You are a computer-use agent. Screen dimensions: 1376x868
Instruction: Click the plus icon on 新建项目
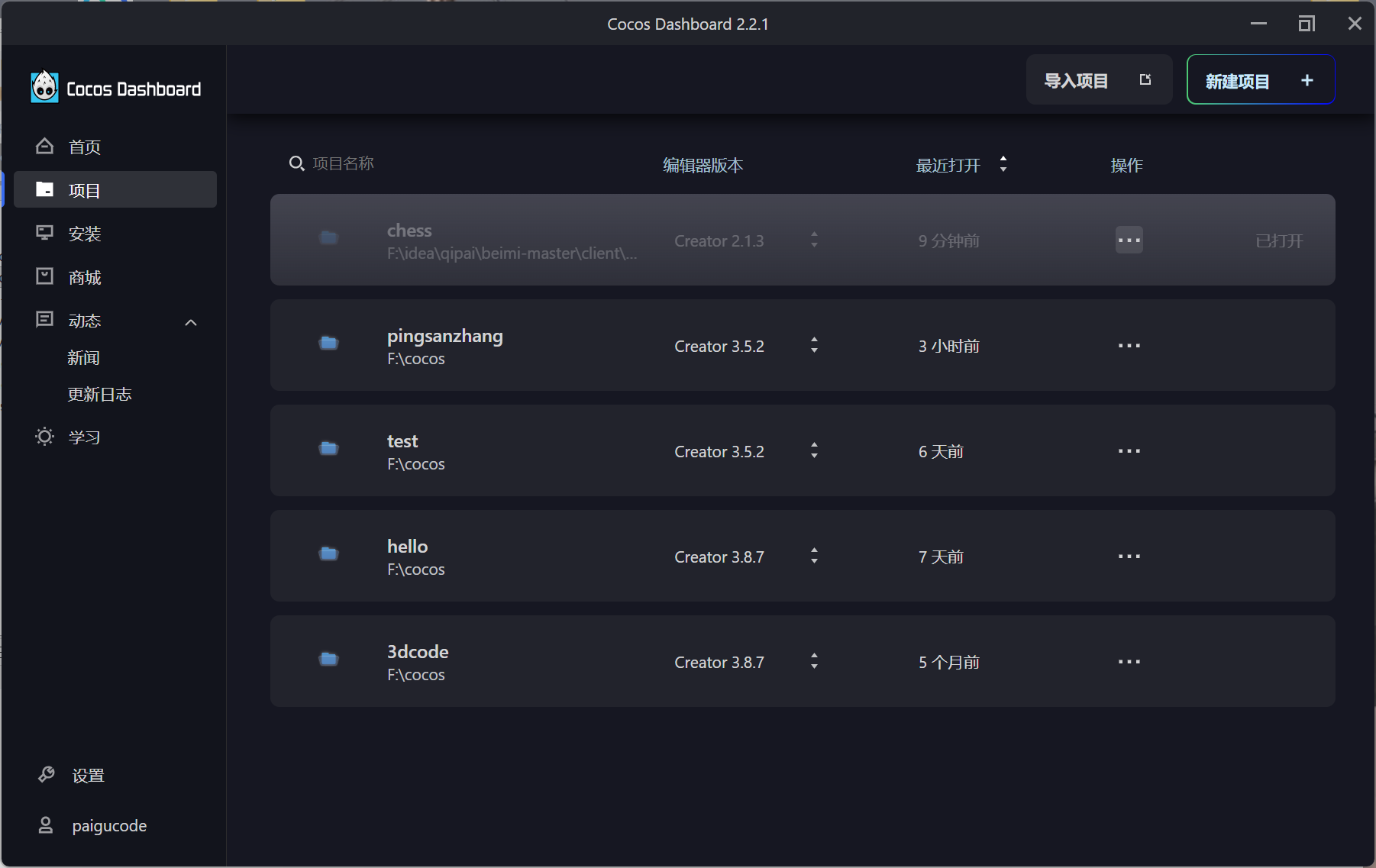(1307, 80)
